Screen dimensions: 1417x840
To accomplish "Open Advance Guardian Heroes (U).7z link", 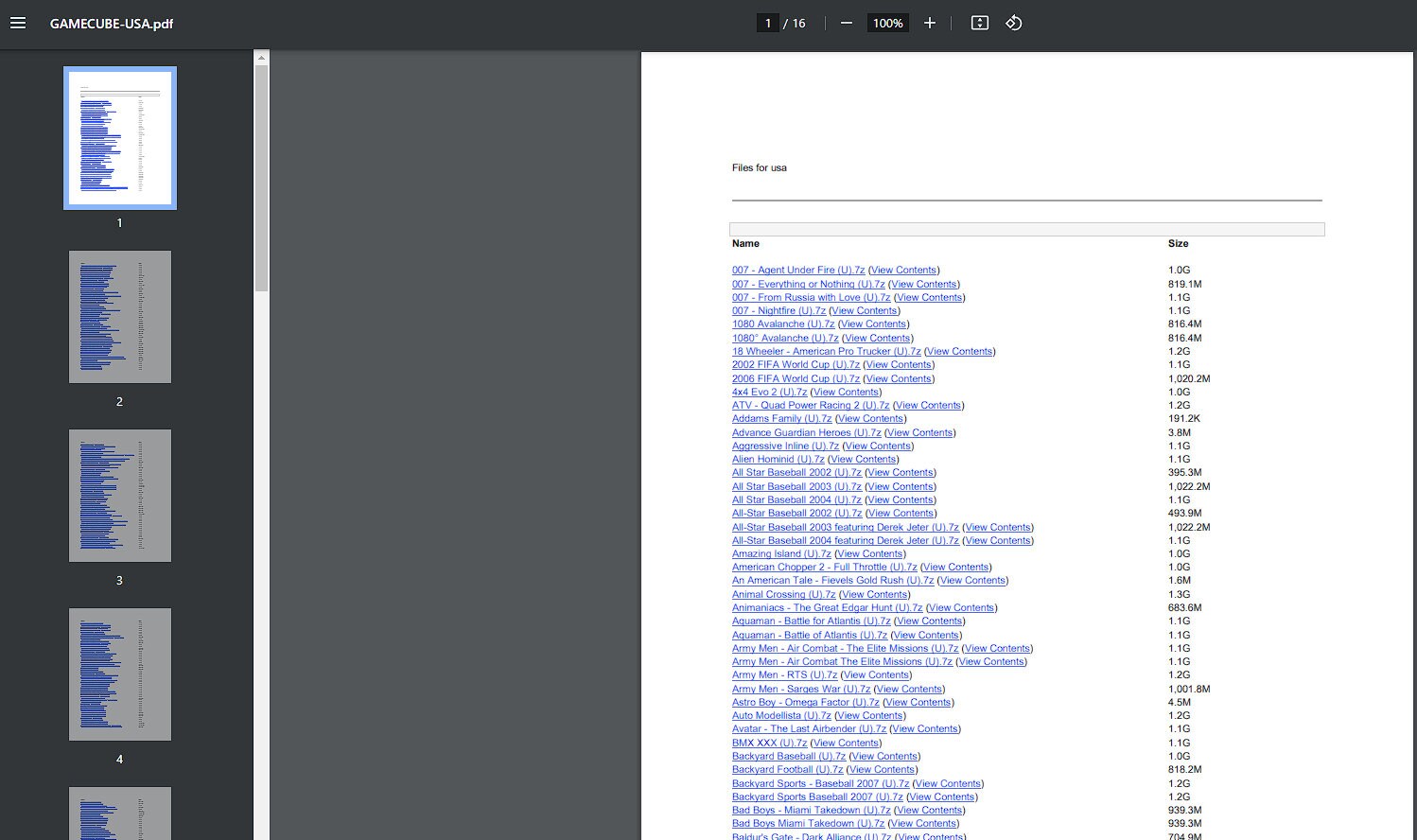I will (x=807, y=432).
